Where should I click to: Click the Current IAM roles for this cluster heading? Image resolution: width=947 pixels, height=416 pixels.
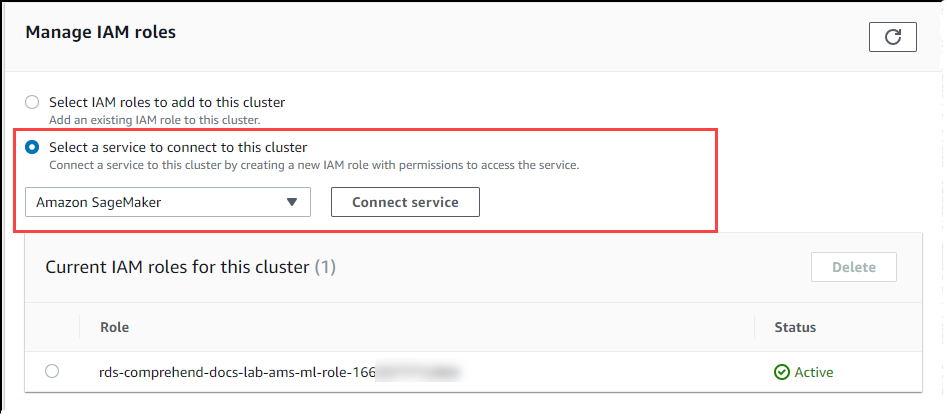pyautogui.click(x=178, y=267)
